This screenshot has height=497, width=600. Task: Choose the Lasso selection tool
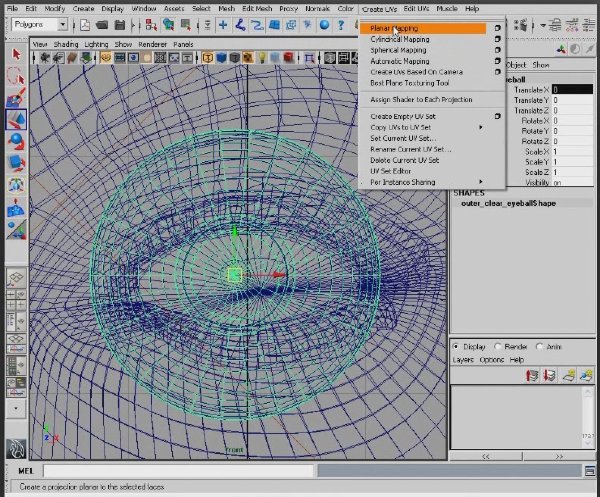[16, 75]
